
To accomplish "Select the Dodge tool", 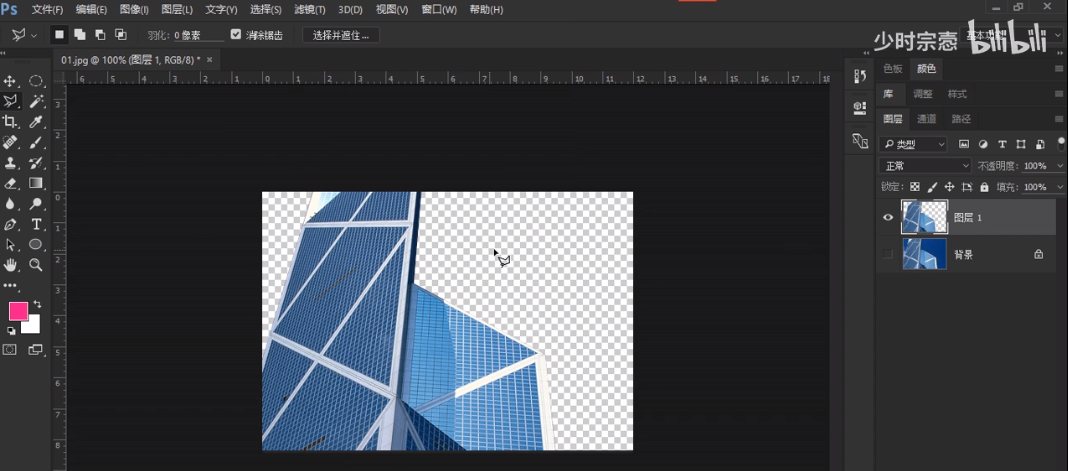I will click(36, 204).
